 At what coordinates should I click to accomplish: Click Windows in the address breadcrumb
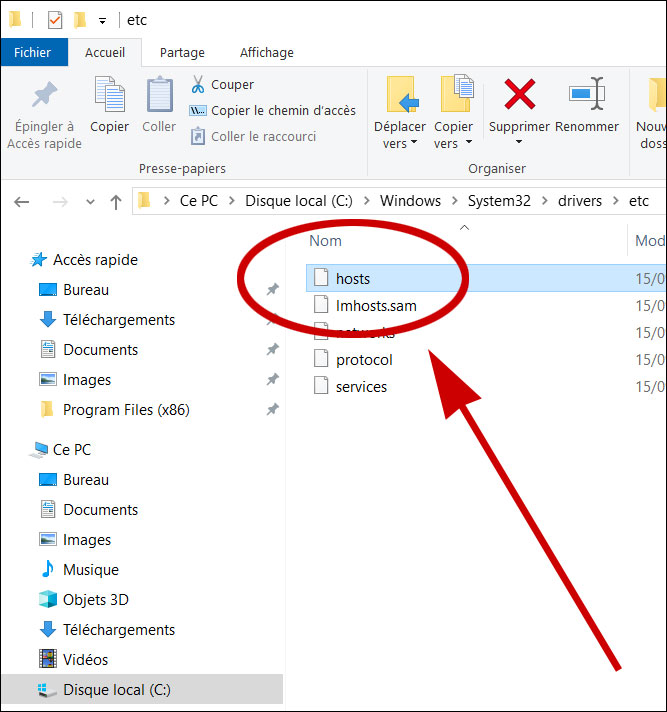(410, 201)
